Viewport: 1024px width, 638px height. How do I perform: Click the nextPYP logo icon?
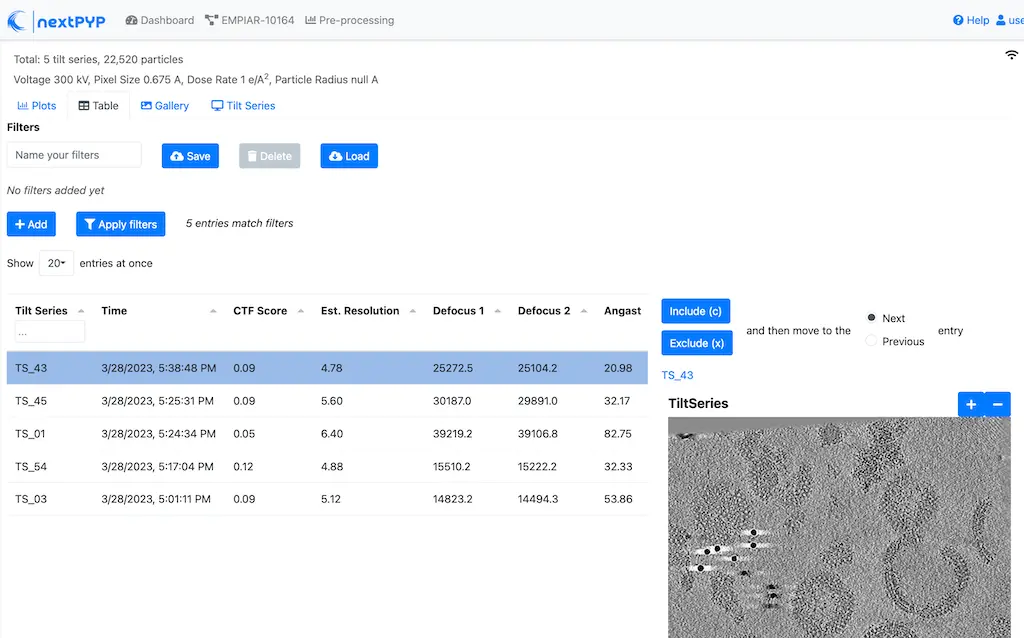[x=18, y=21]
